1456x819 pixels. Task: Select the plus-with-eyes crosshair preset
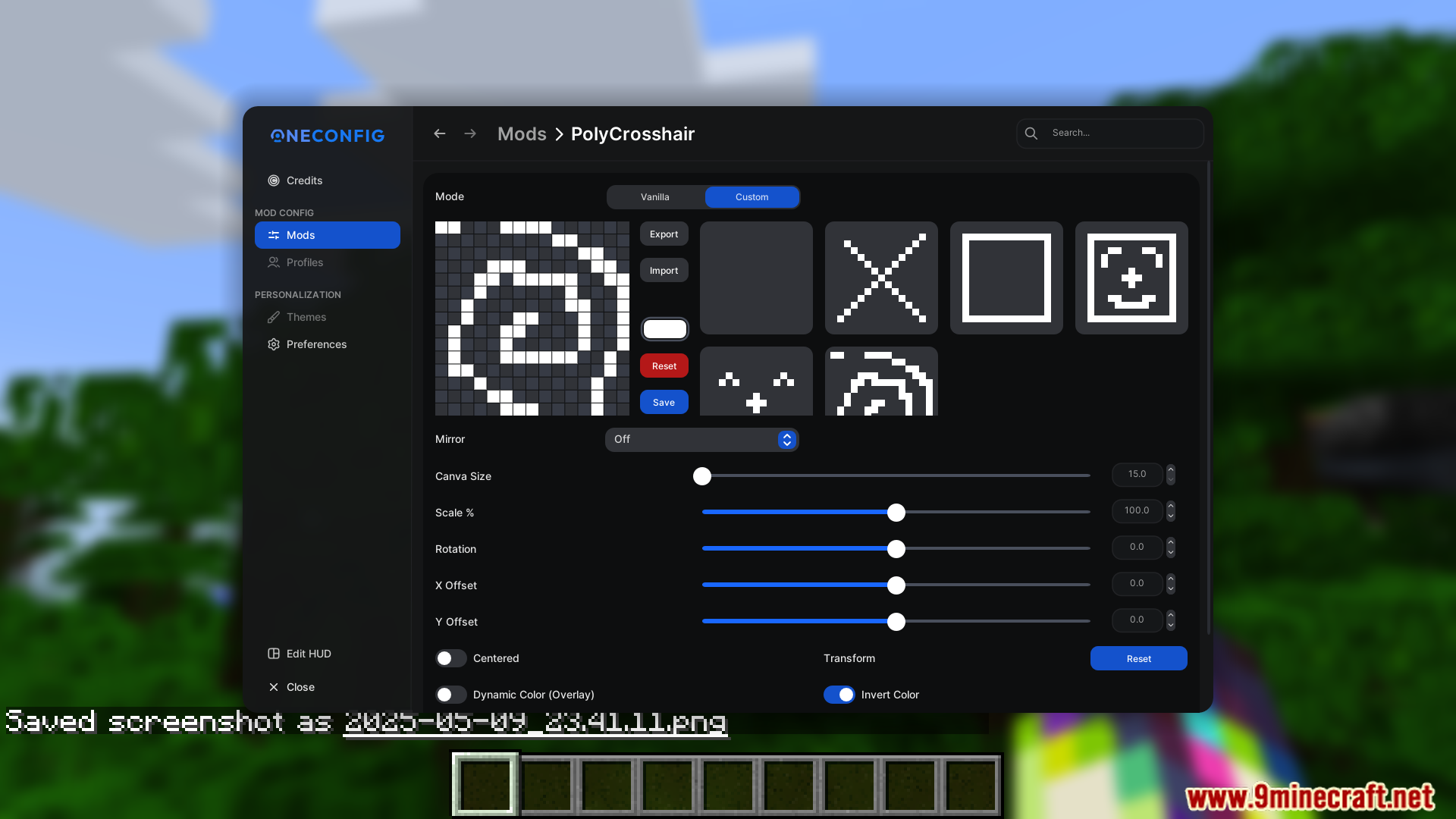756,381
